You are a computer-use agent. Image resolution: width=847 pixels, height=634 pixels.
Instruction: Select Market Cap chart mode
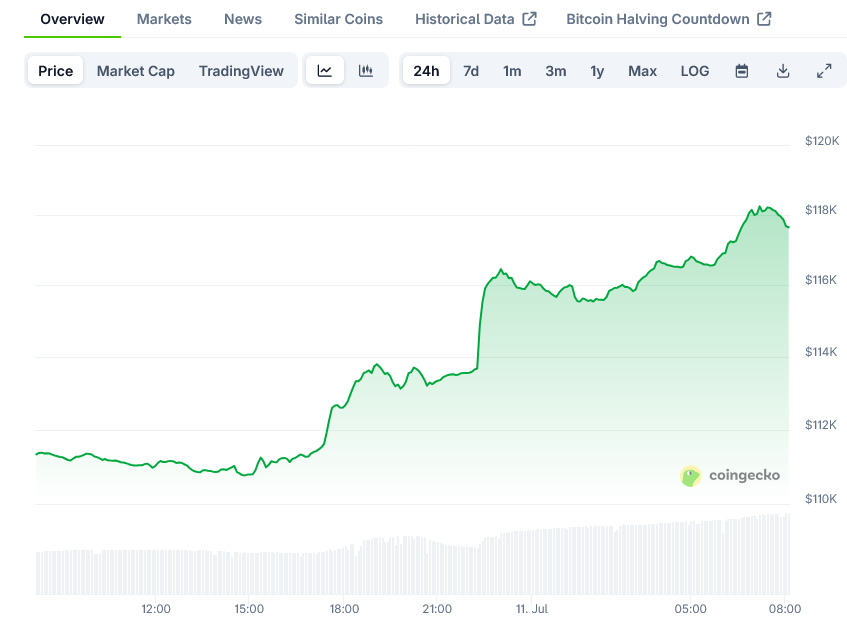pyautogui.click(x=135, y=71)
